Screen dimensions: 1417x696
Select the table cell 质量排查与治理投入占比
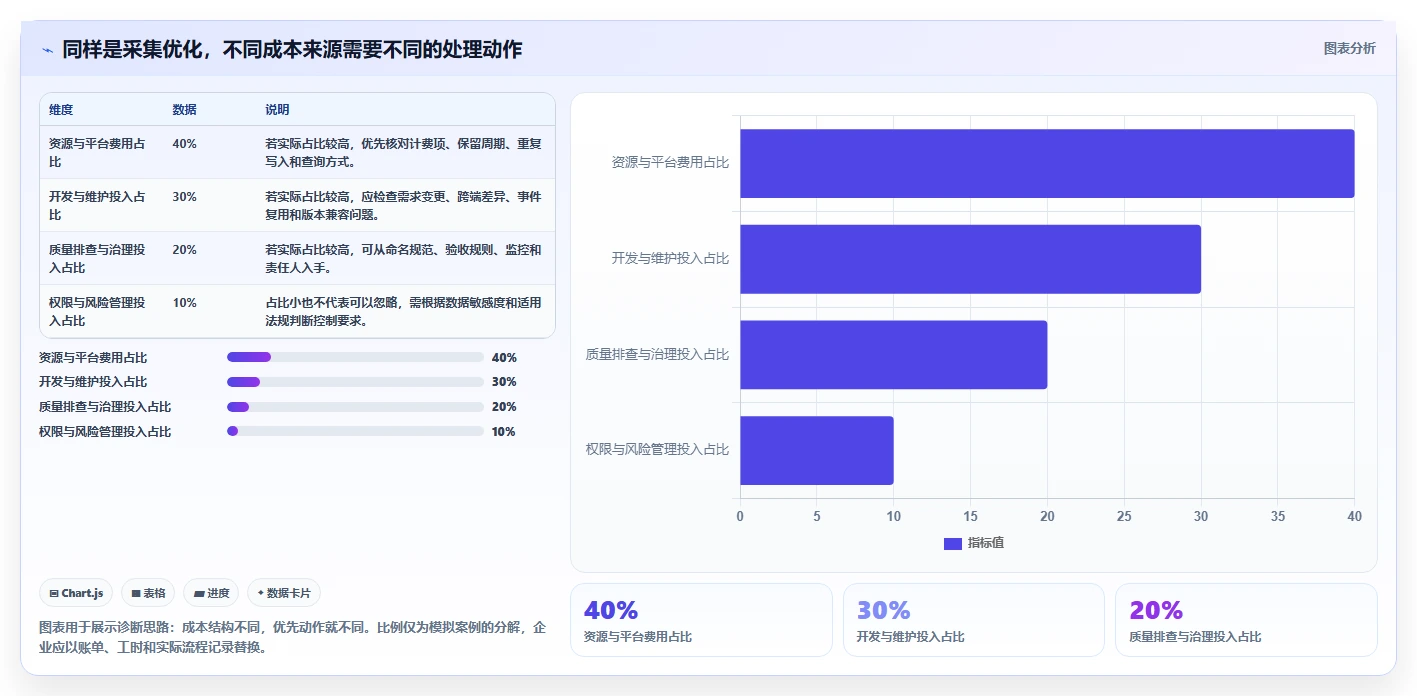pyautogui.click(x=97, y=259)
